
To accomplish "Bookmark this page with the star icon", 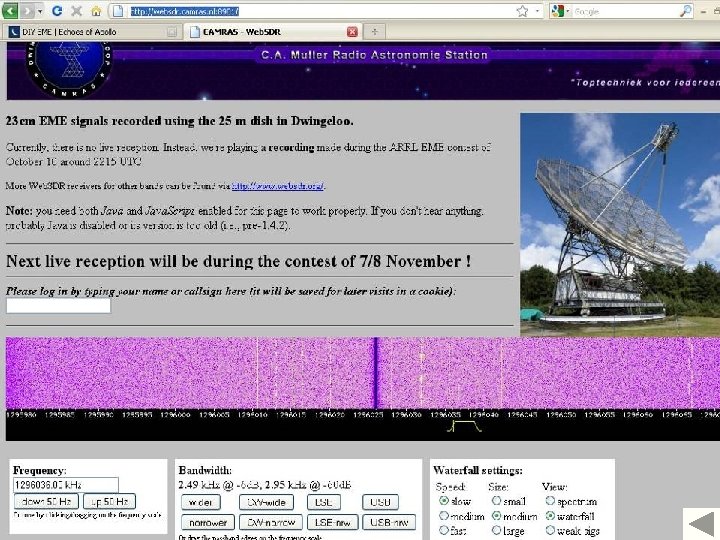I will coord(522,11).
